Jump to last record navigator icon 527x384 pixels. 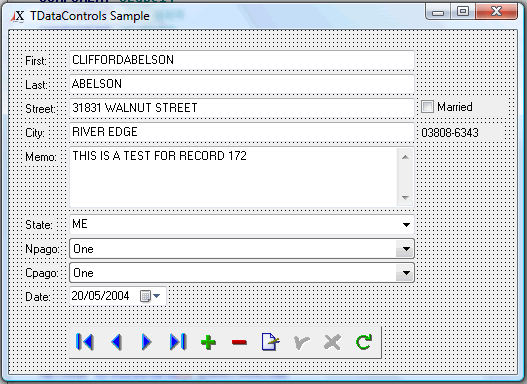pyautogui.click(x=177, y=342)
